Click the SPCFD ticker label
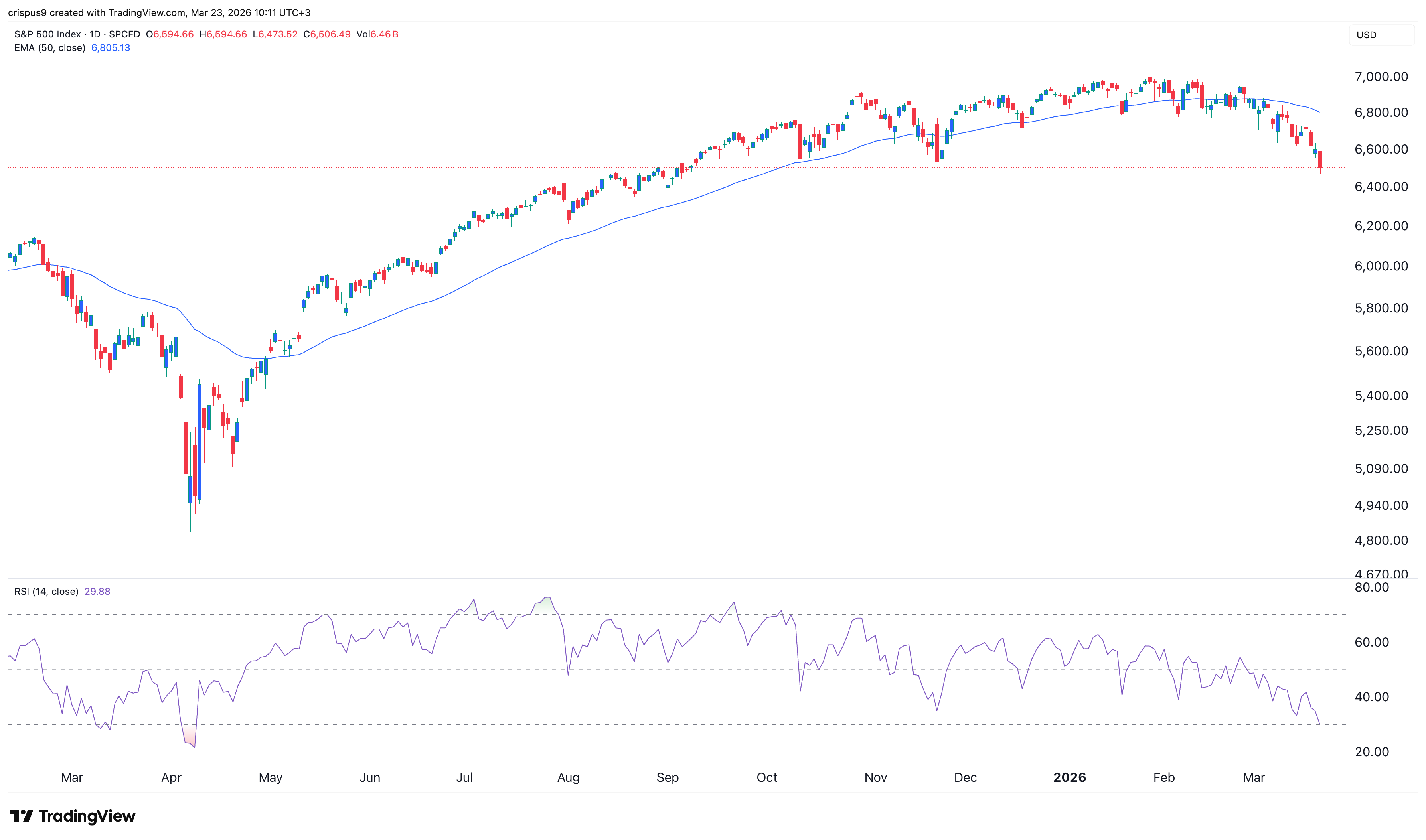1426x840 pixels. pos(125,35)
